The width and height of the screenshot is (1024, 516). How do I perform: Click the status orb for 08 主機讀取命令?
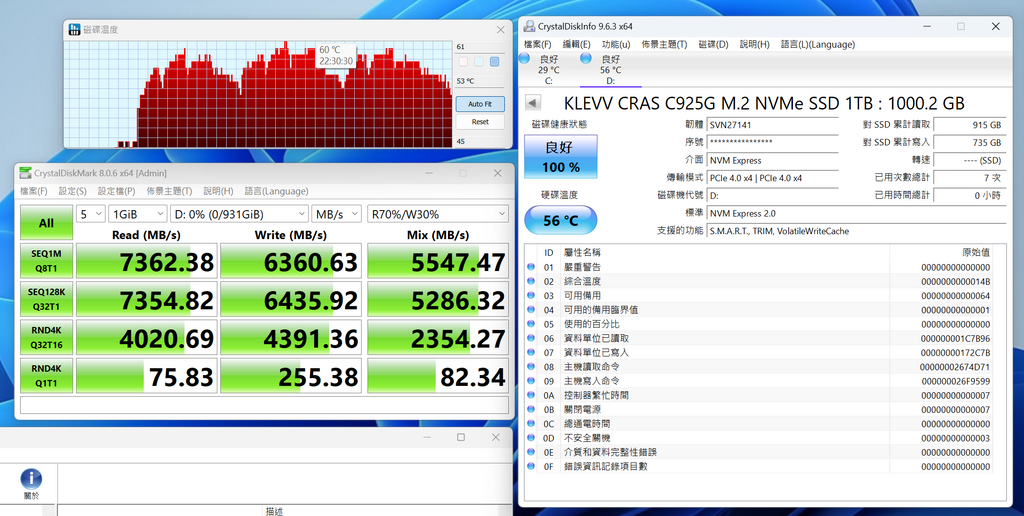coord(531,367)
